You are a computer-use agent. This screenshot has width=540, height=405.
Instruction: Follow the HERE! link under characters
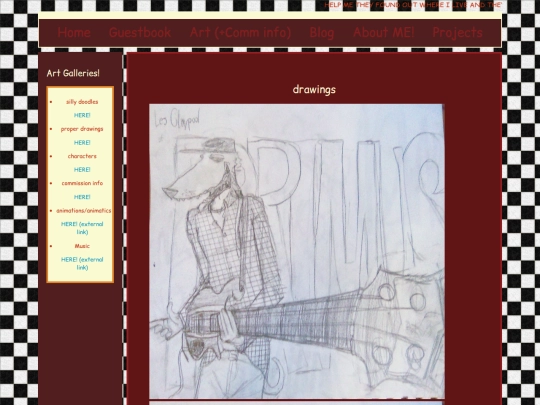(x=82, y=169)
